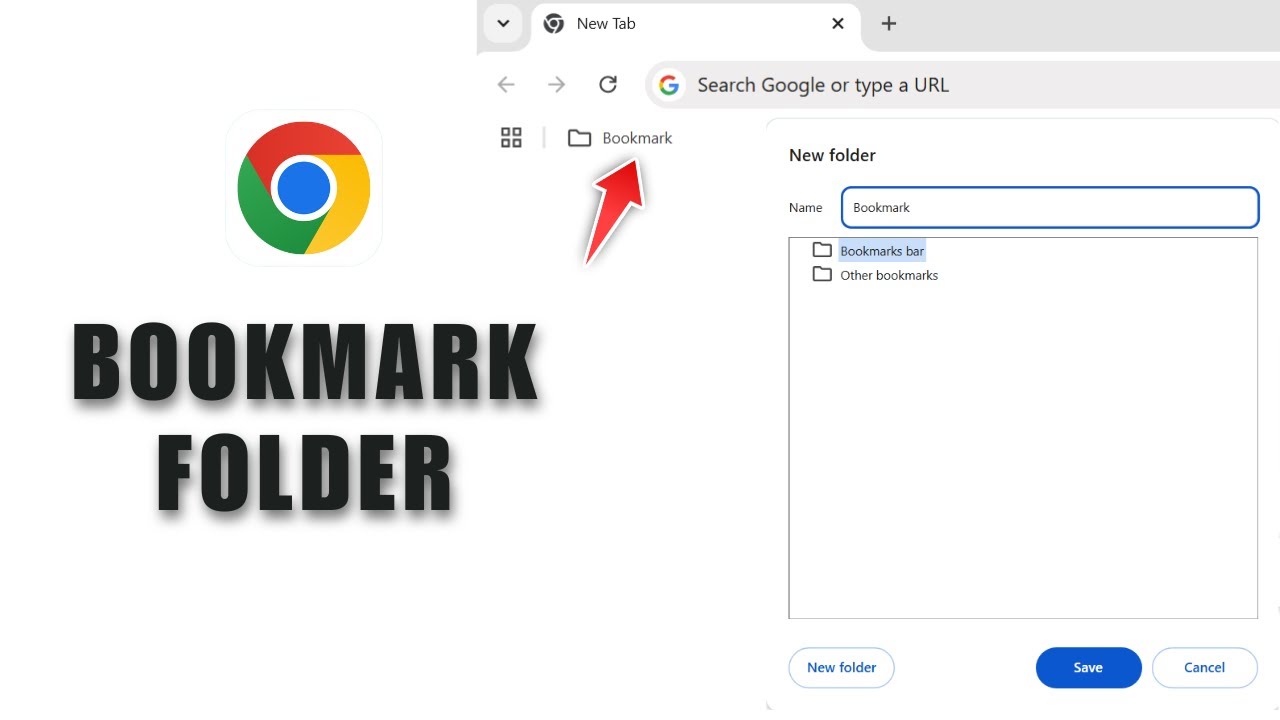Go back with the back arrow
The width and height of the screenshot is (1280, 720).
[x=506, y=85]
